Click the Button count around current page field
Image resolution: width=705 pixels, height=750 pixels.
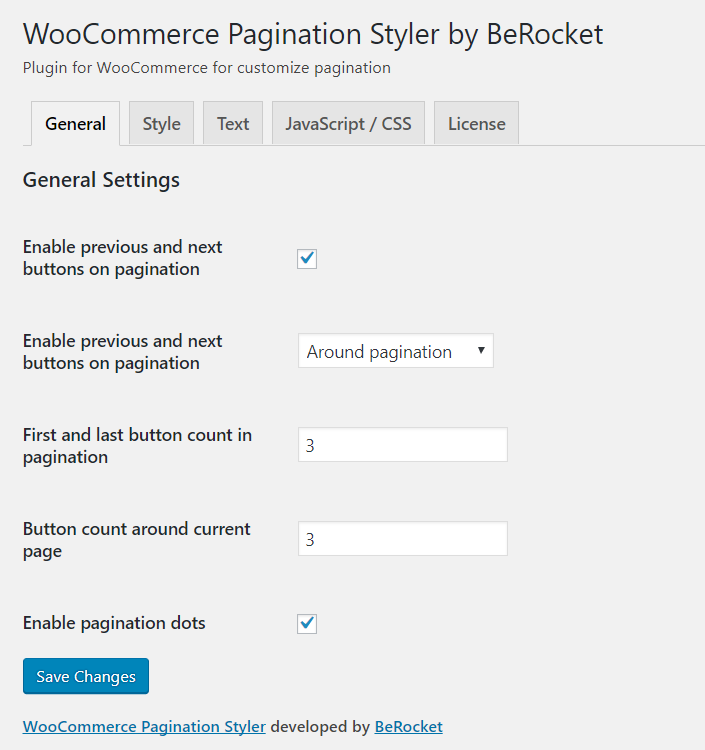pos(403,539)
